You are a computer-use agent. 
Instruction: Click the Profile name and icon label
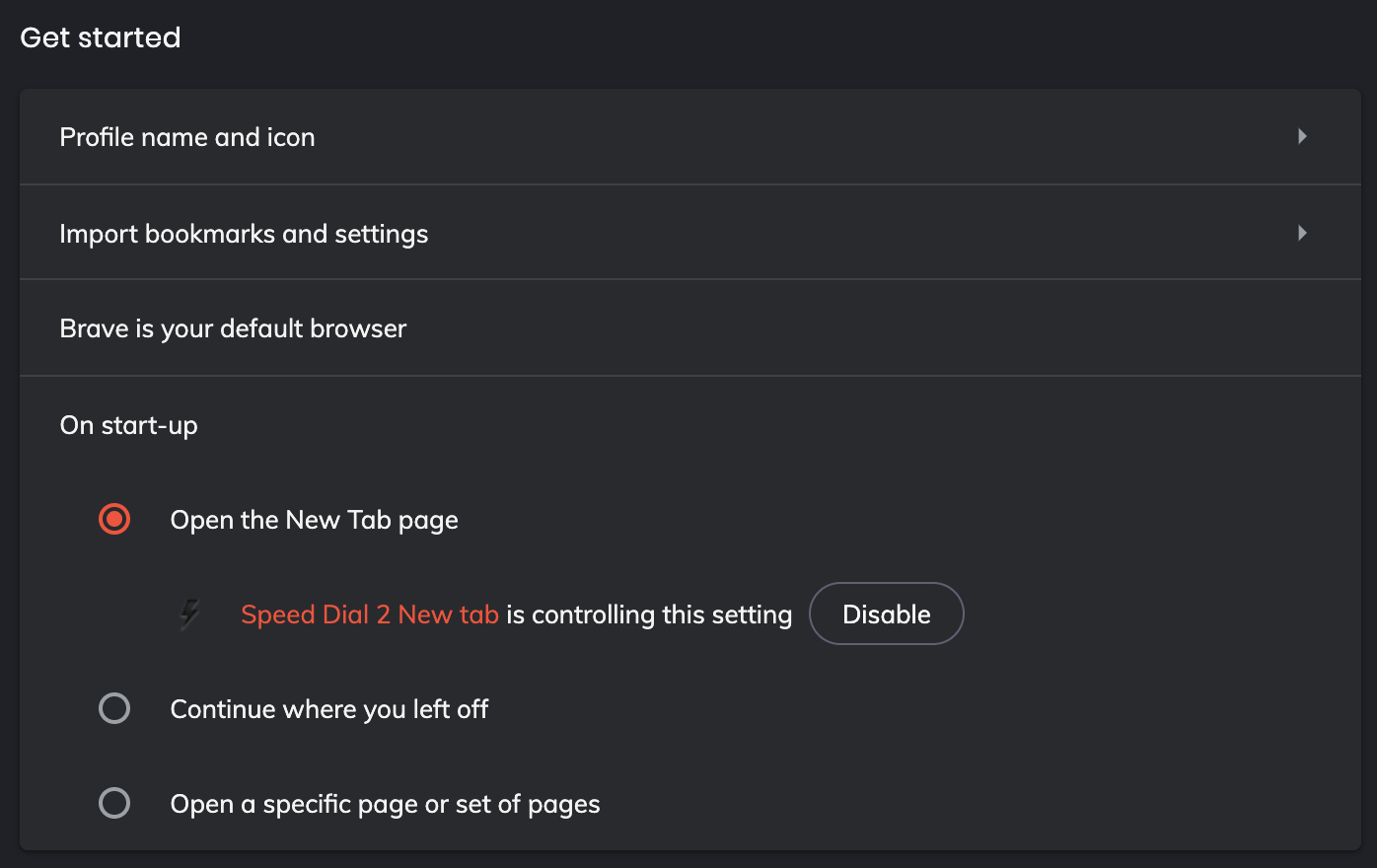click(187, 137)
